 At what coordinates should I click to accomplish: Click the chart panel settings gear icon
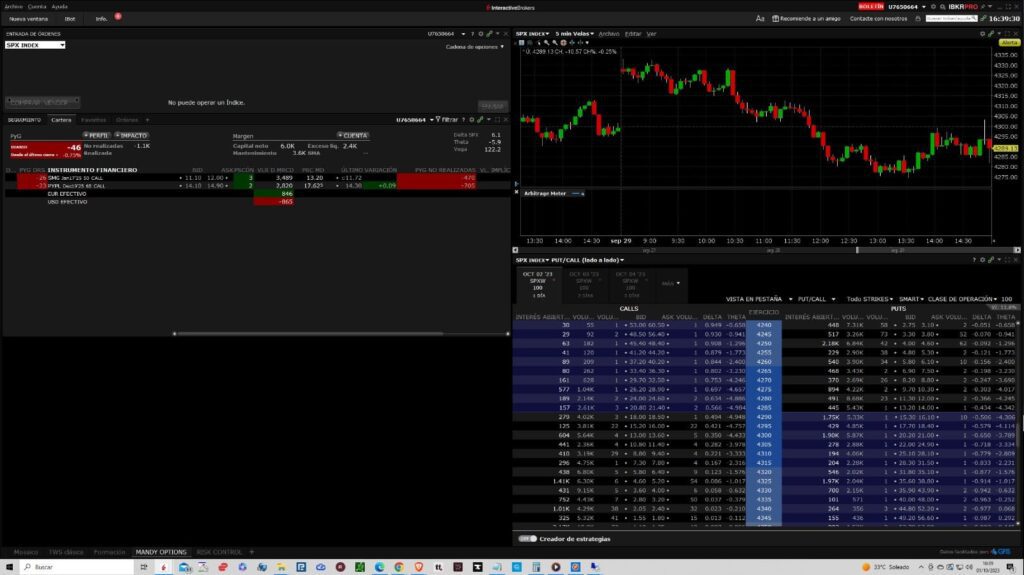[x=982, y=34]
